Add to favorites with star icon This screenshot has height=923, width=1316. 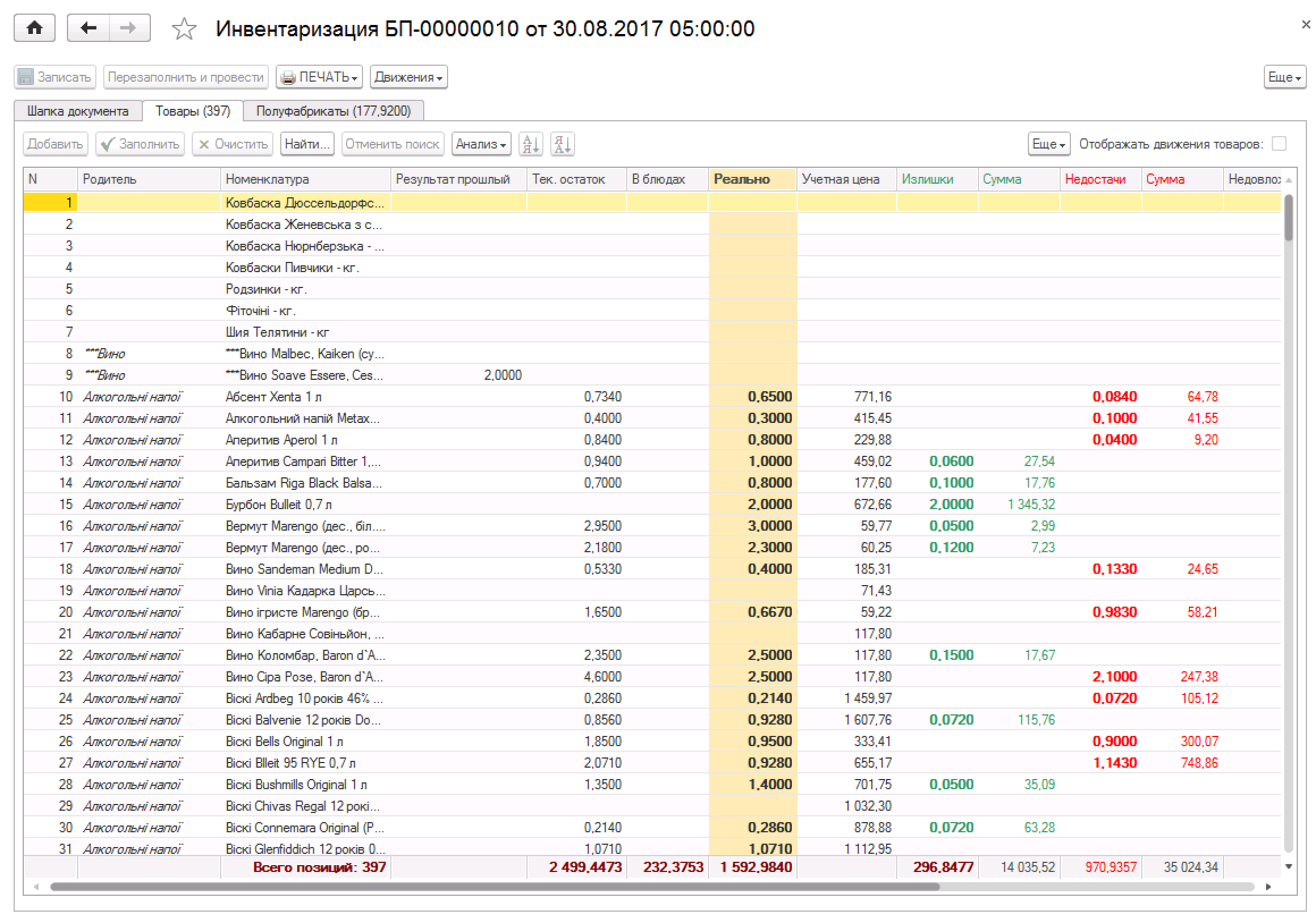point(183,29)
